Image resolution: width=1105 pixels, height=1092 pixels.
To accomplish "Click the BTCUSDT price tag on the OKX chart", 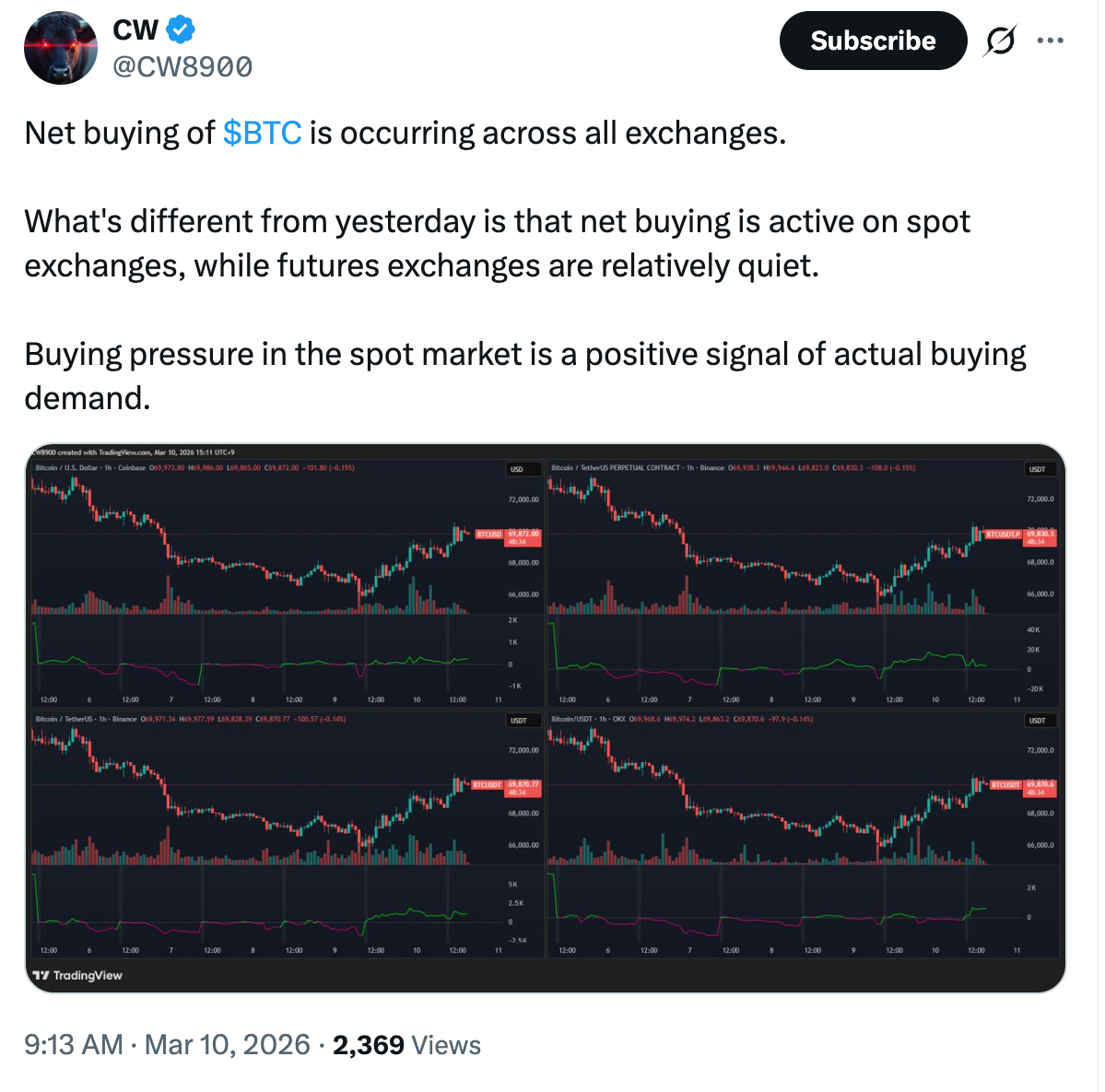I will [1007, 782].
